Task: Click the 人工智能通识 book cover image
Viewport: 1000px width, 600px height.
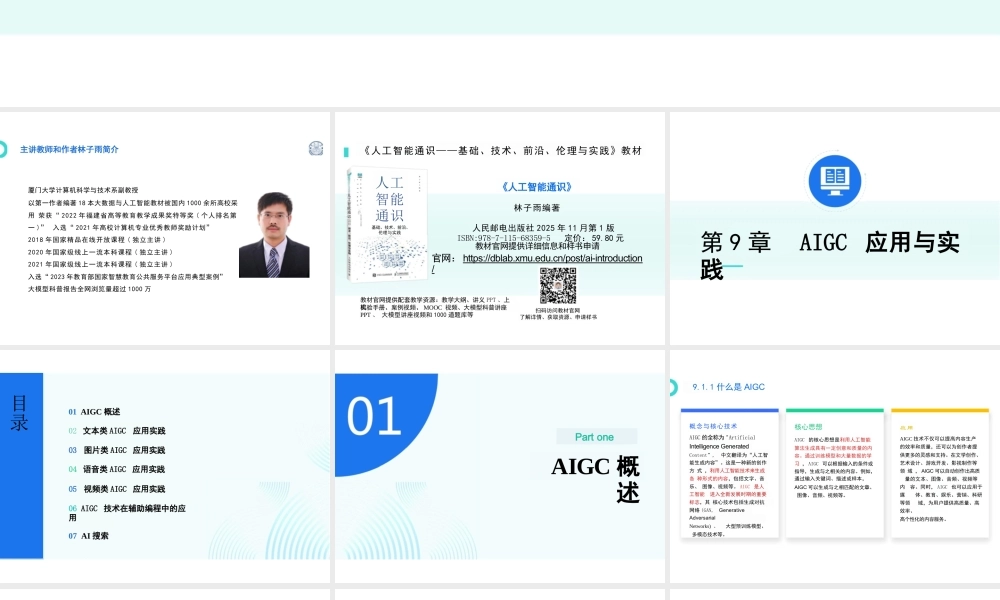Action: (387, 224)
